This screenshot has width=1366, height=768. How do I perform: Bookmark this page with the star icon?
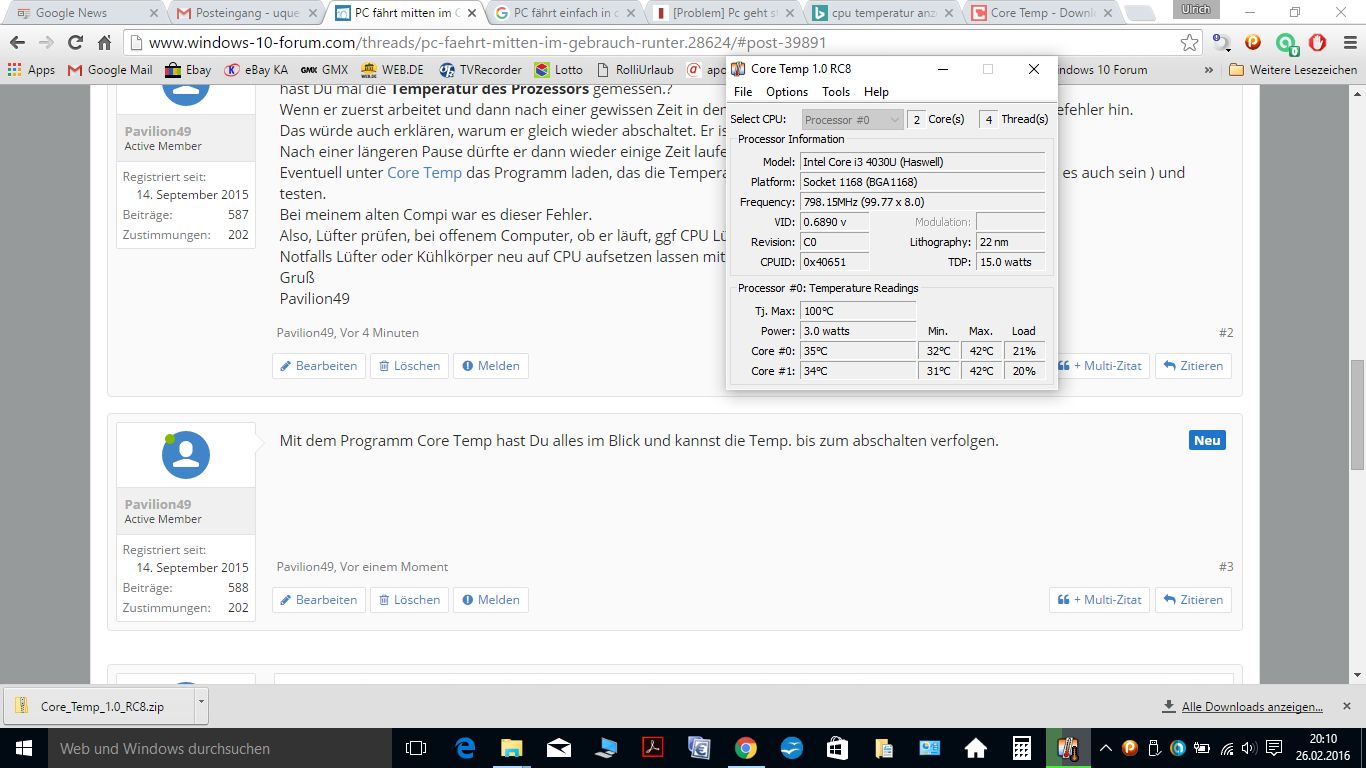coord(1189,43)
